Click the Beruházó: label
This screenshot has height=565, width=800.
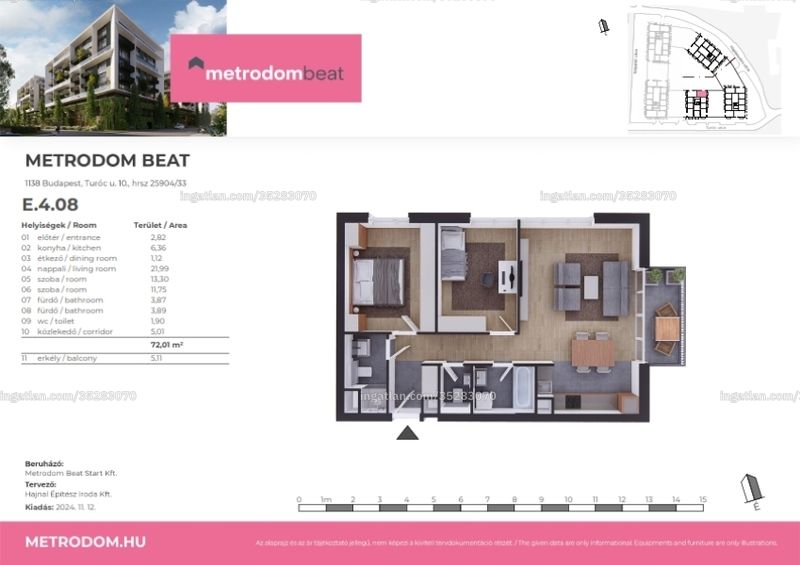(x=44, y=464)
